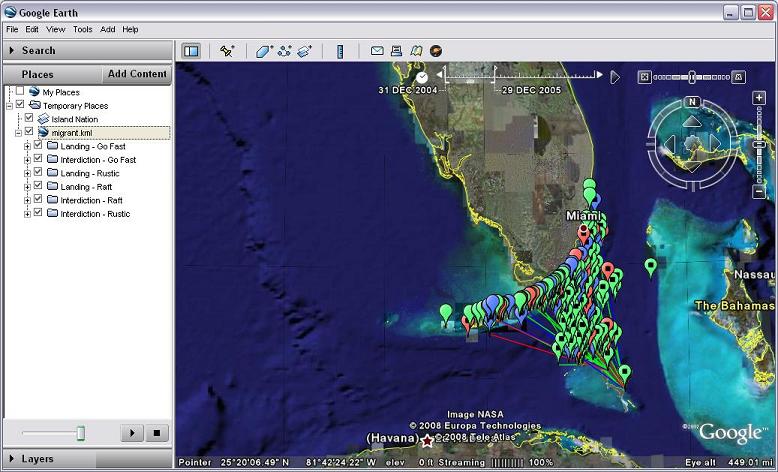The height and width of the screenshot is (472, 778).
Task: Collapse the Temporary Places tree node
Action: [9, 106]
